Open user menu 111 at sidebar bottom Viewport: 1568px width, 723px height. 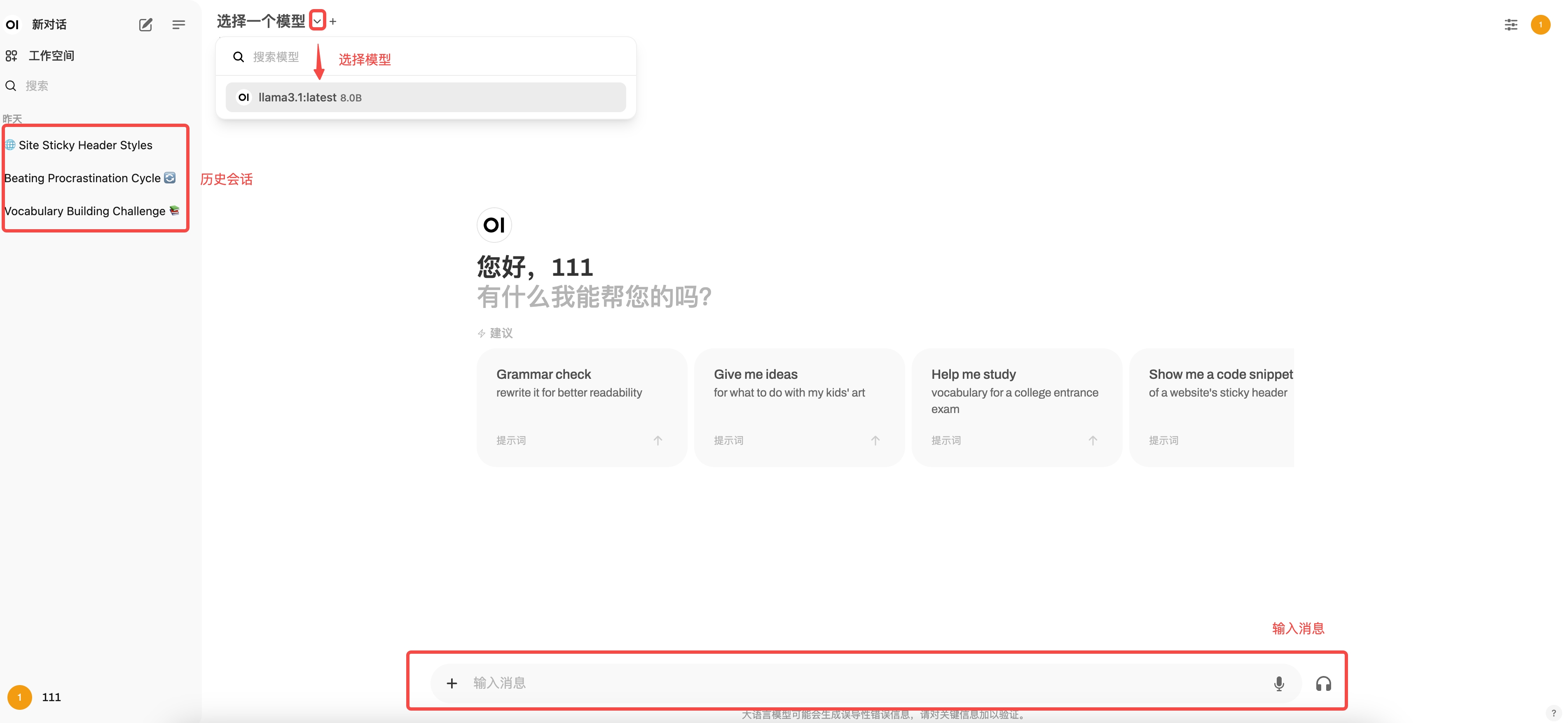coord(51,697)
